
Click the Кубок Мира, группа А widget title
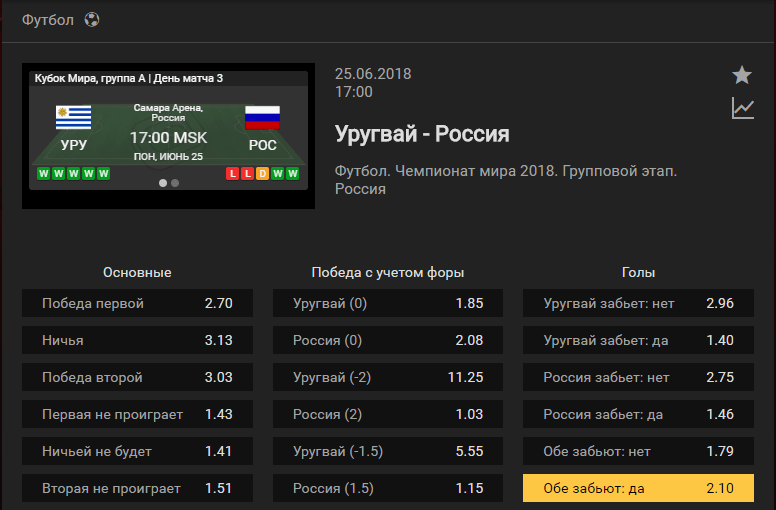(129, 78)
